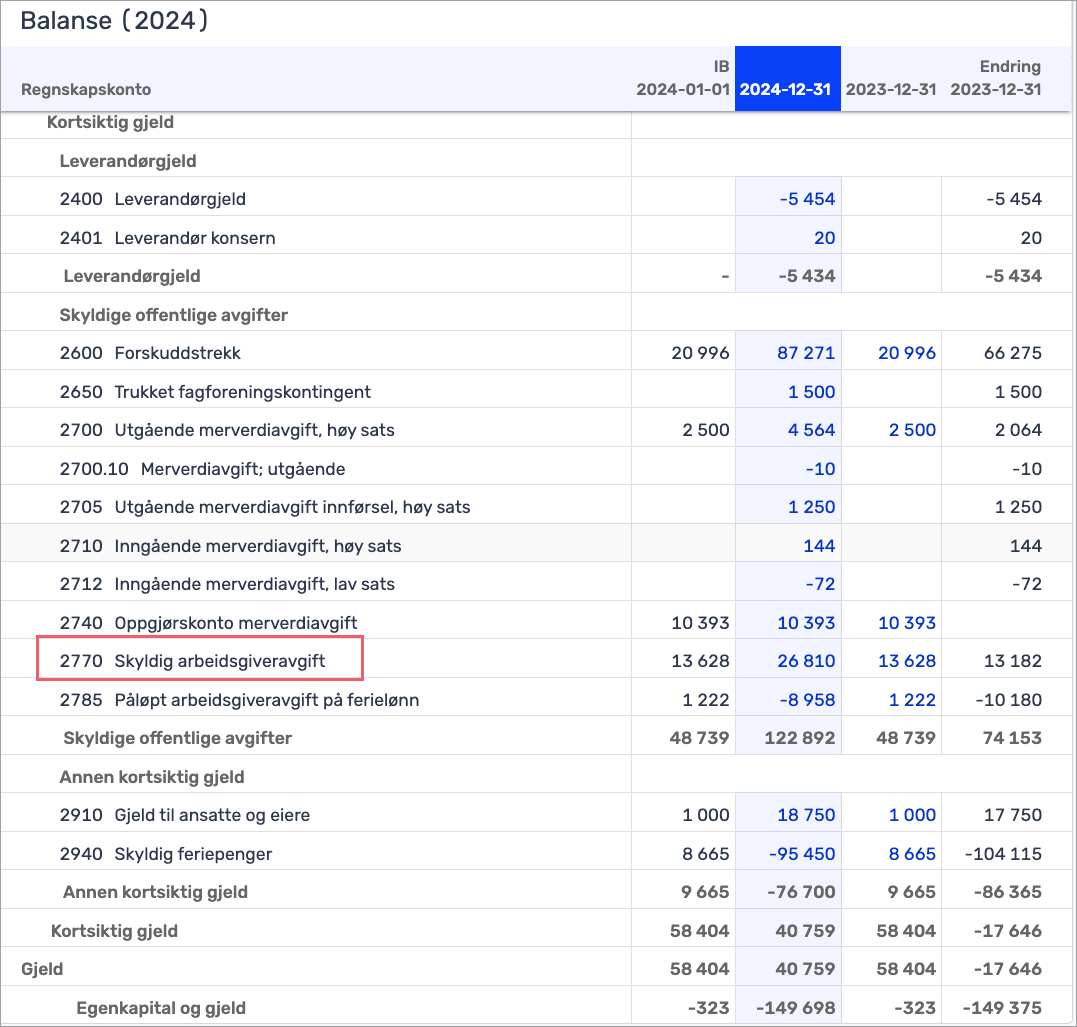The height and width of the screenshot is (1027, 1077).
Task: Click -8 958 for Påløpt arbeidsgiveravgift på ferielønn
Action: [x=807, y=700]
